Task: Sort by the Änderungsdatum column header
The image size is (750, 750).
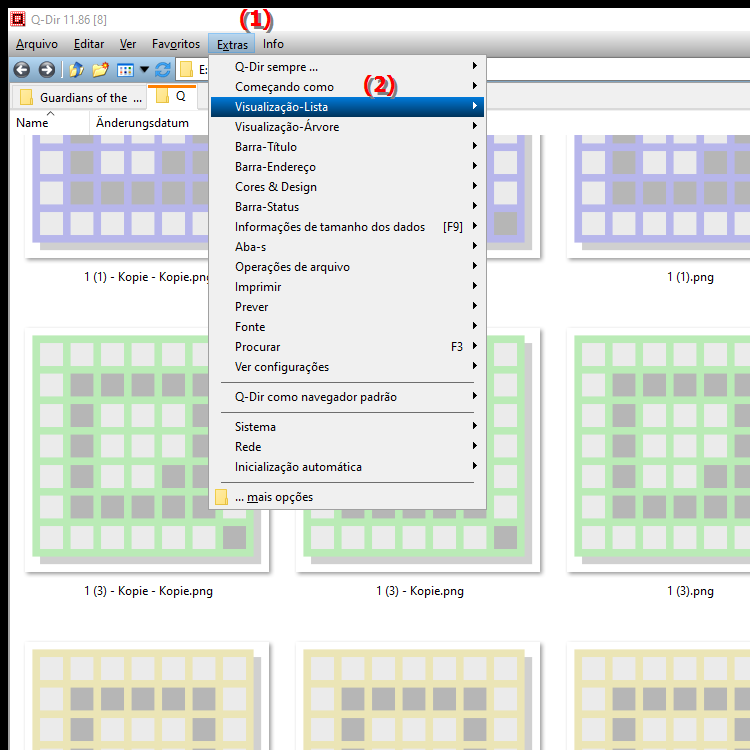Action: coord(142,123)
